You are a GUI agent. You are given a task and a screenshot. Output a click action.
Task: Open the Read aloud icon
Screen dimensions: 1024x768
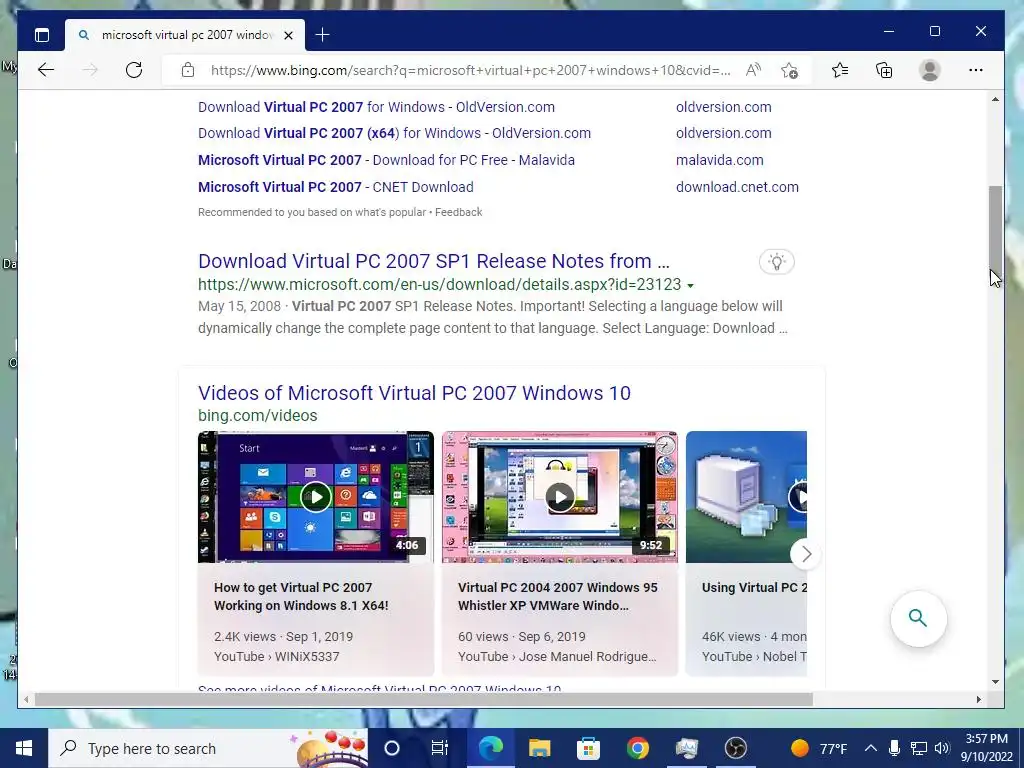point(753,70)
